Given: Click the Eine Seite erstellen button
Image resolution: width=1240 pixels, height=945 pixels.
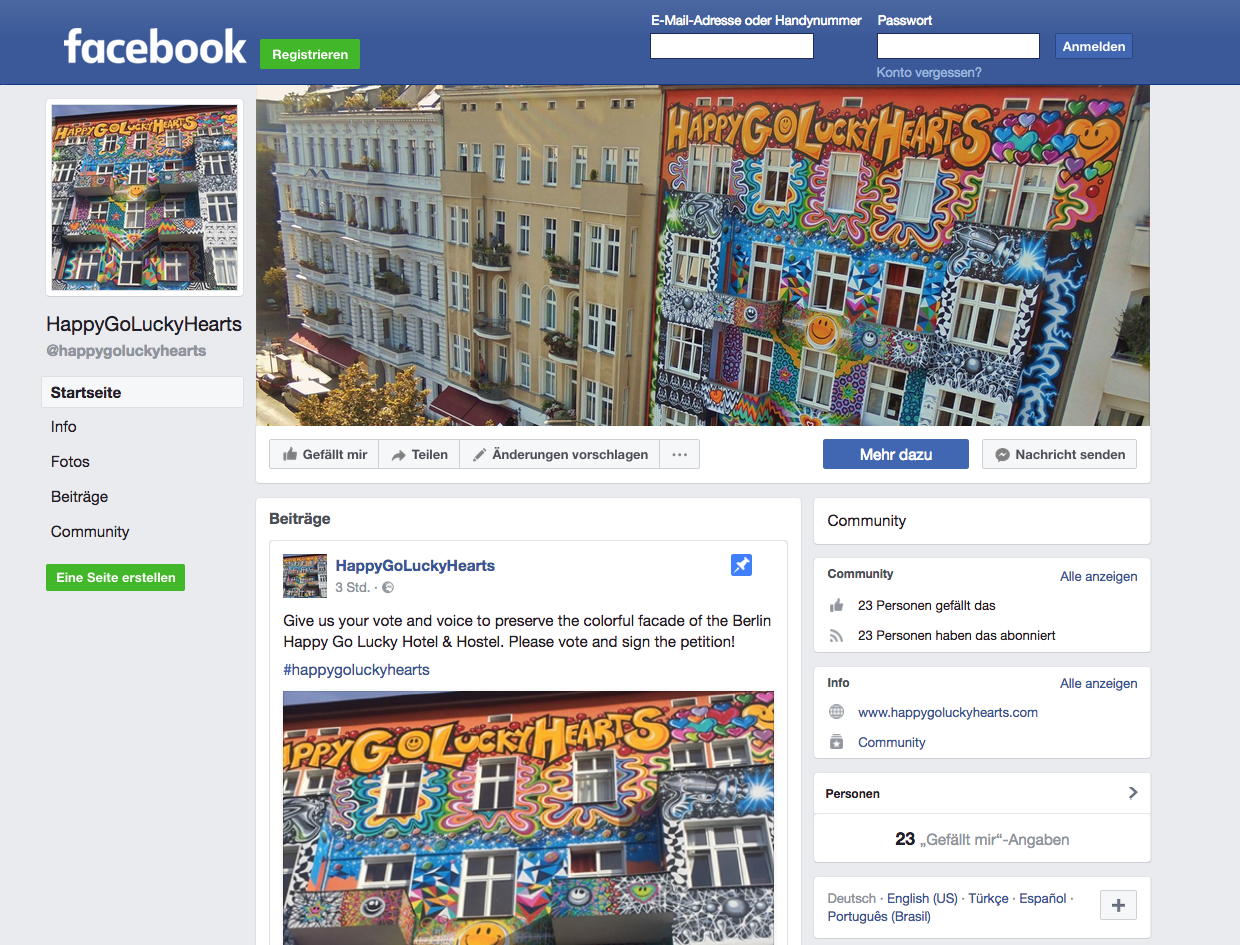Looking at the screenshot, I should coord(115,577).
